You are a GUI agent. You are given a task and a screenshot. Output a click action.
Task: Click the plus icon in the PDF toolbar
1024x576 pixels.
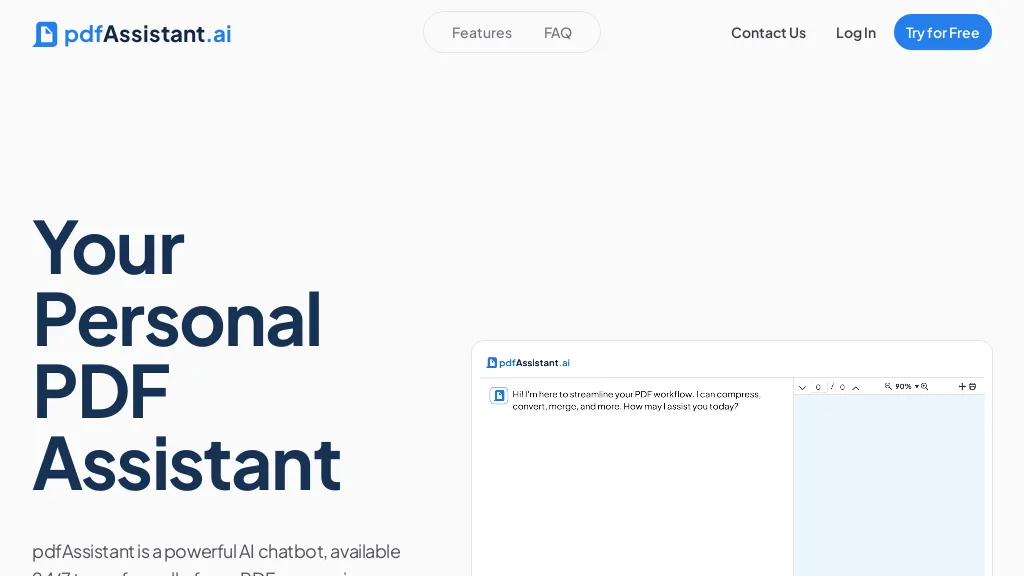pyautogui.click(x=962, y=387)
